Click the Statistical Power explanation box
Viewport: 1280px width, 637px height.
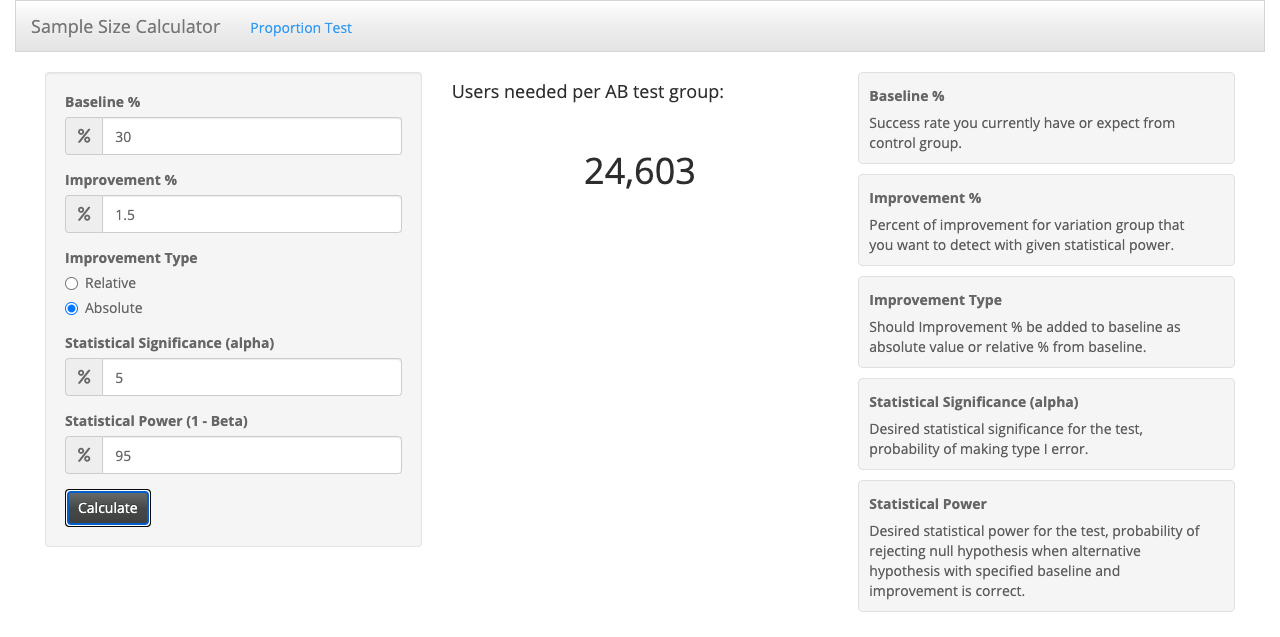(1046, 546)
